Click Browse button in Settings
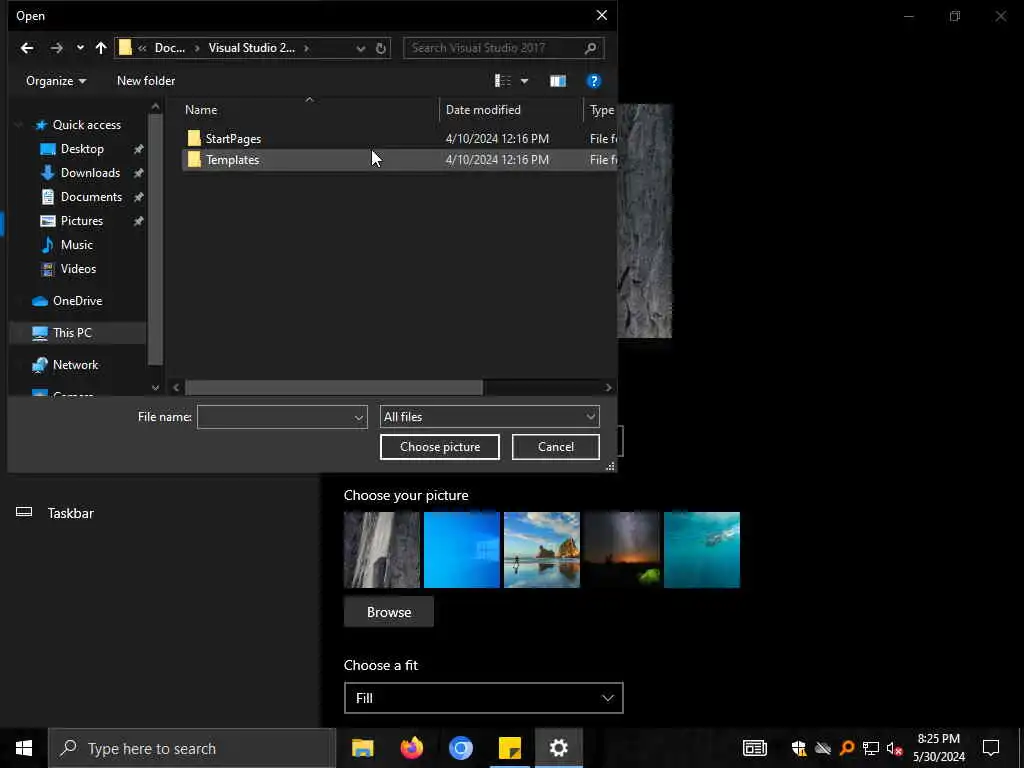The height and width of the screenshot is (768, 1024). click(389, 612)
